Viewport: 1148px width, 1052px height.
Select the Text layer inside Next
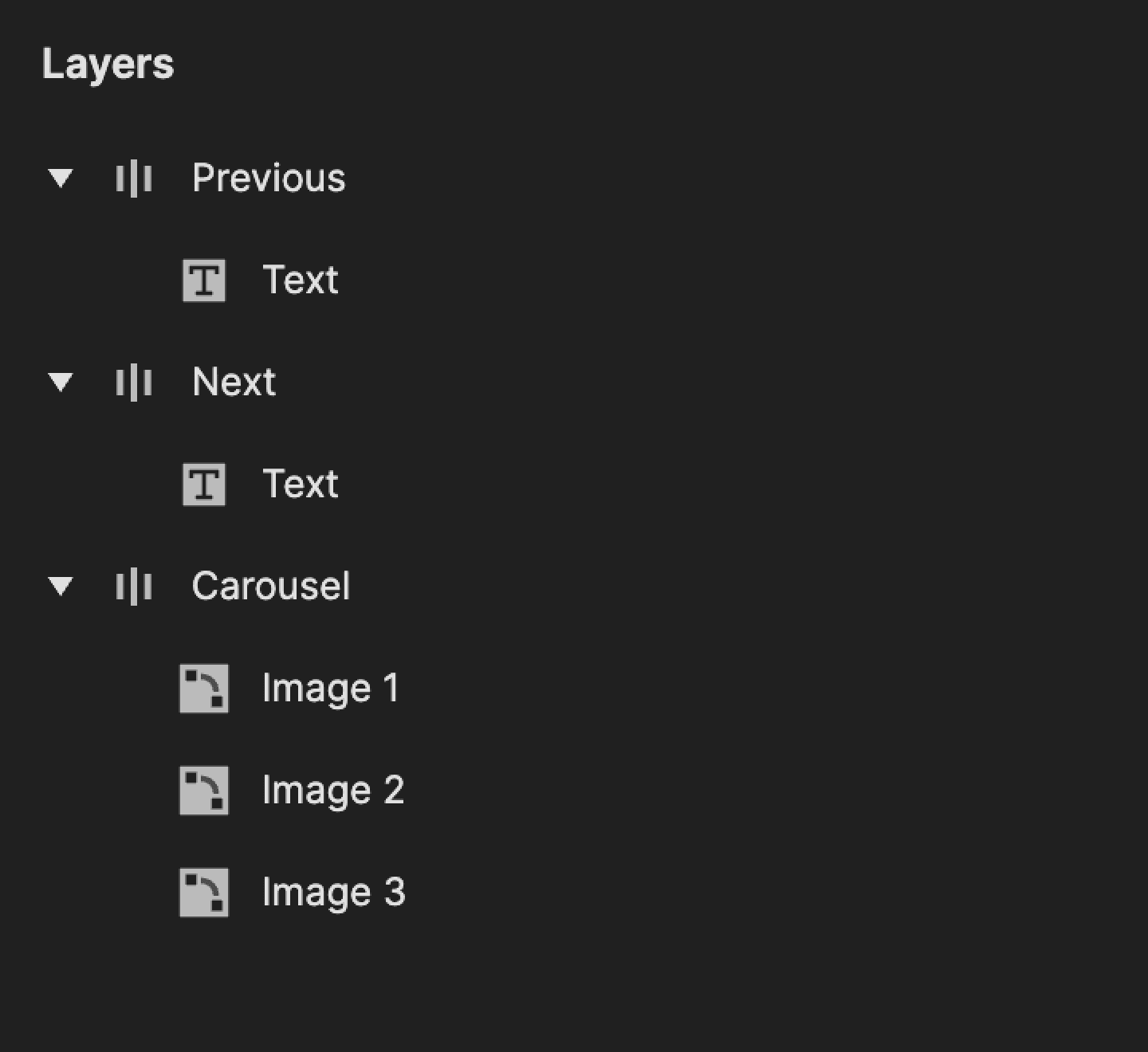tap(301, 485)
